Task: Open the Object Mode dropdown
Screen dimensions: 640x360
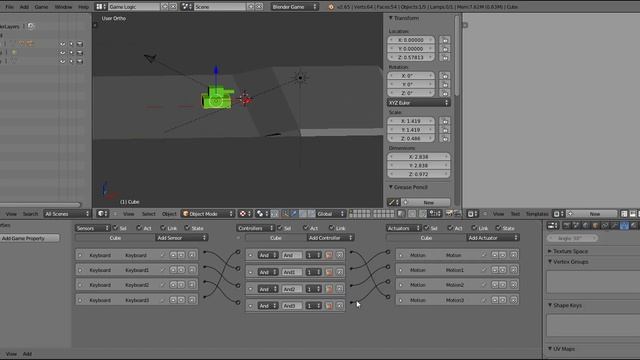Action: (208, 214)
